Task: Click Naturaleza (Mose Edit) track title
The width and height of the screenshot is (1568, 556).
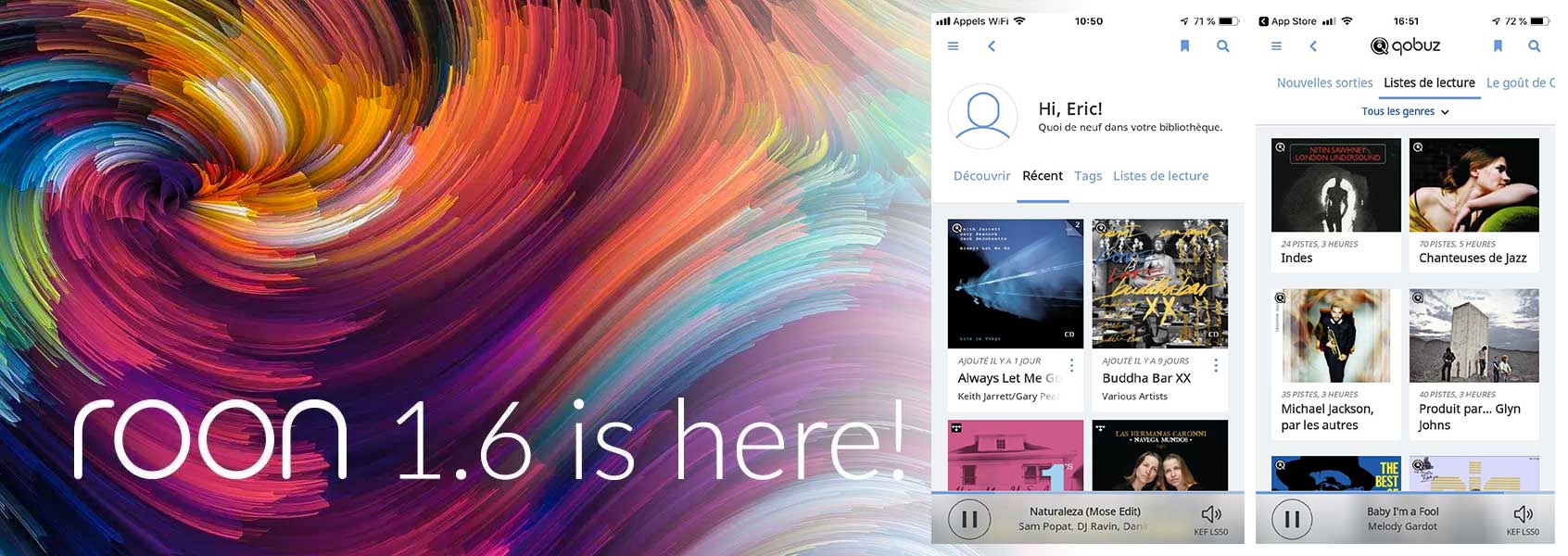Action: point(1085,512)
